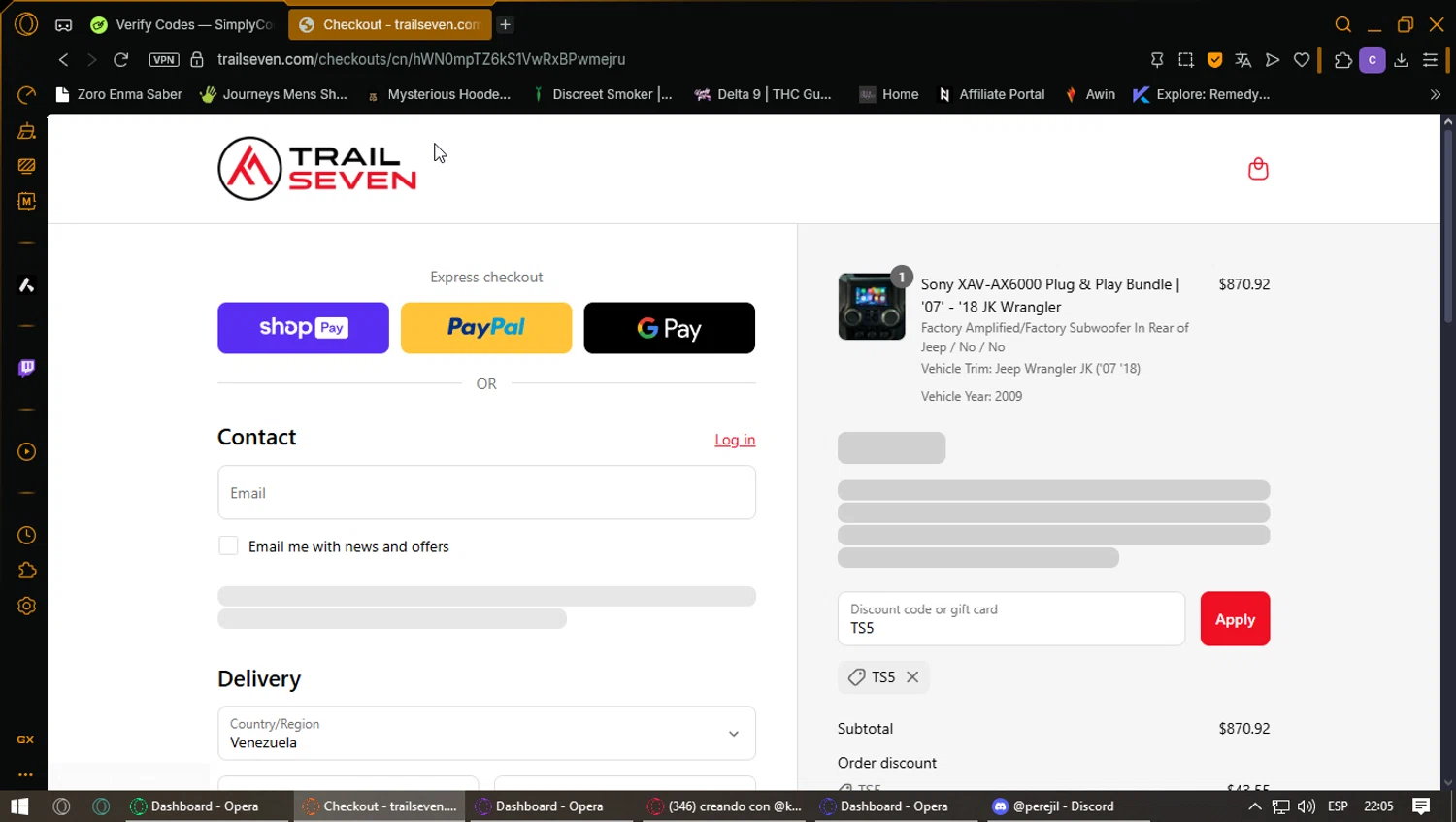
Task: Apply the discount code
Action: (x=1235, y=618)
